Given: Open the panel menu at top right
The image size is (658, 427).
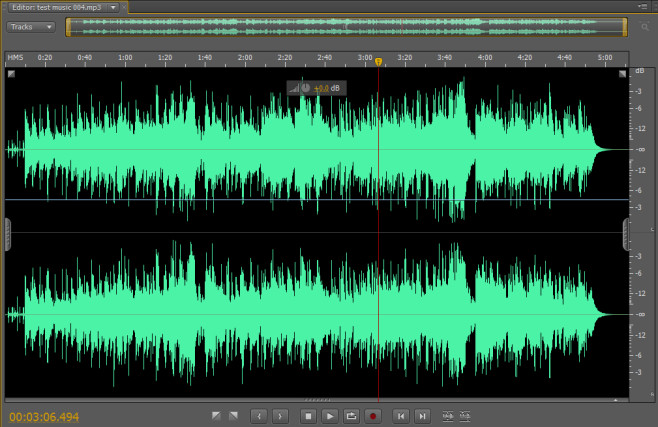Looking at the screenshot, I should point(642,6).
